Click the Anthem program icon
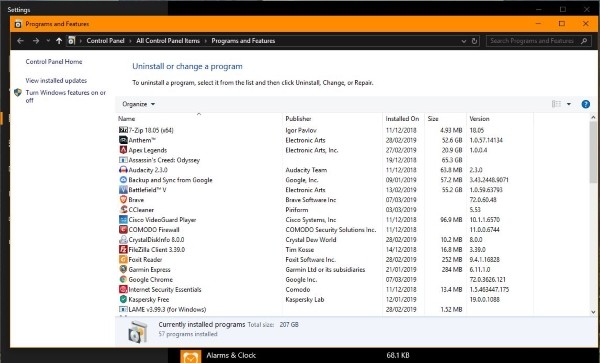The width and height of the screenshot is (600, 363). click(x=123, y=140)
